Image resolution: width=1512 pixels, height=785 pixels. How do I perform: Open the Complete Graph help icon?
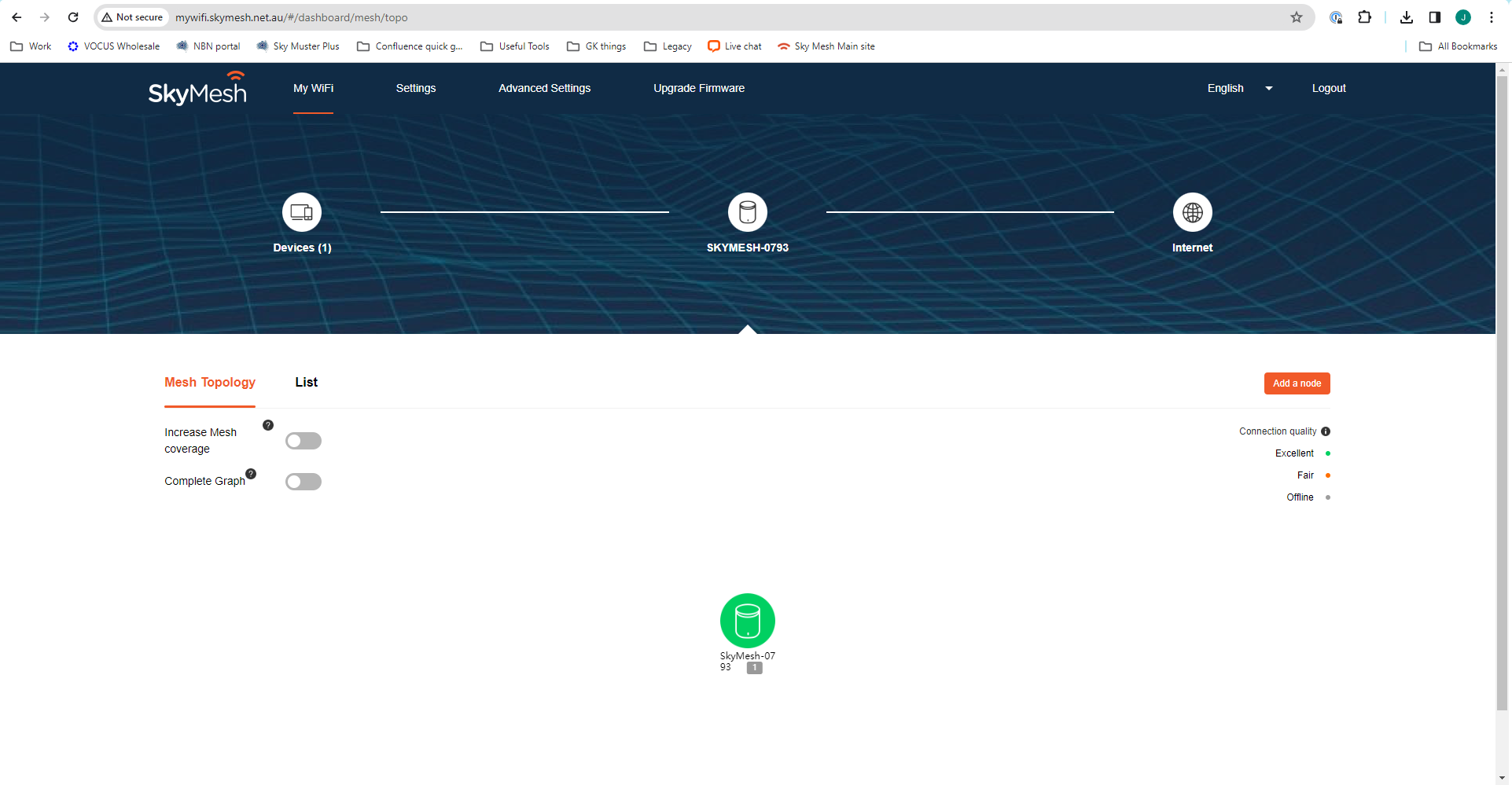point(250,474)
